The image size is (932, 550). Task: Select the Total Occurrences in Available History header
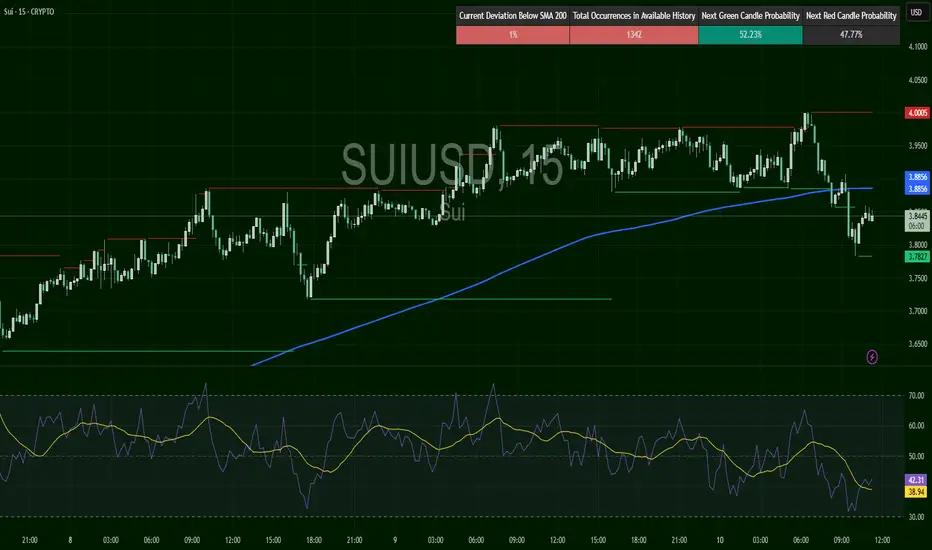tap(634, 16)
